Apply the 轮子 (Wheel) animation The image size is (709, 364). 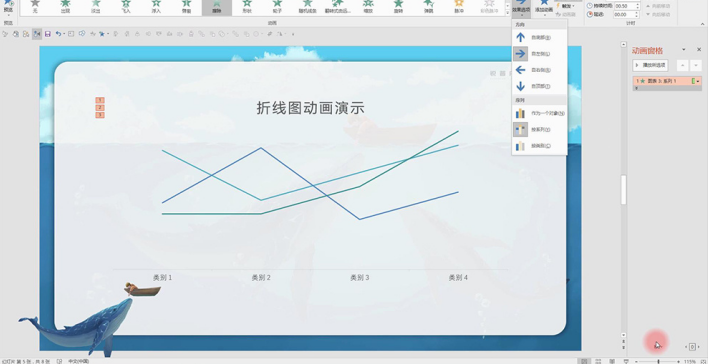[278, 7]
